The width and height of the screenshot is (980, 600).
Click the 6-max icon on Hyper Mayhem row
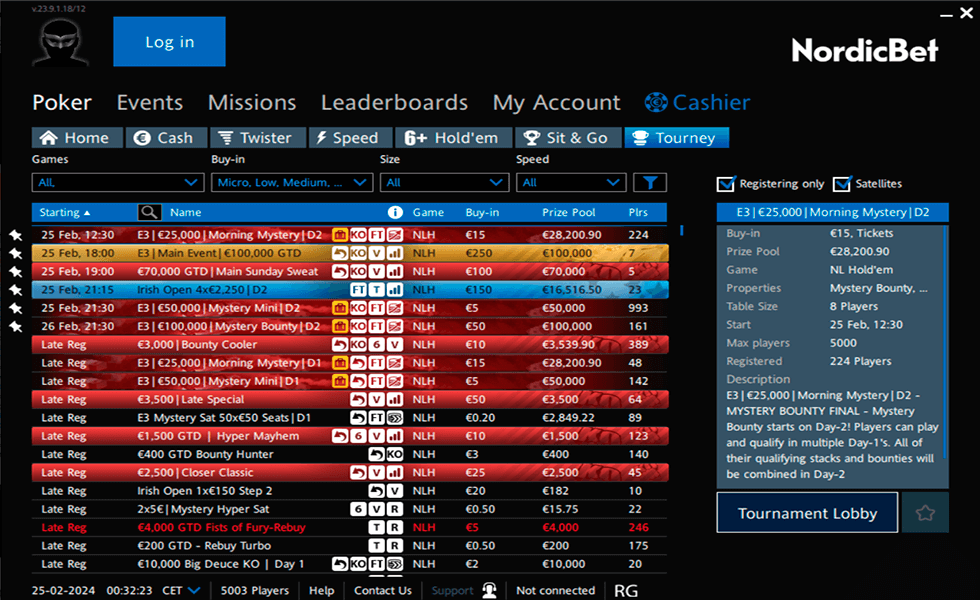358,436
